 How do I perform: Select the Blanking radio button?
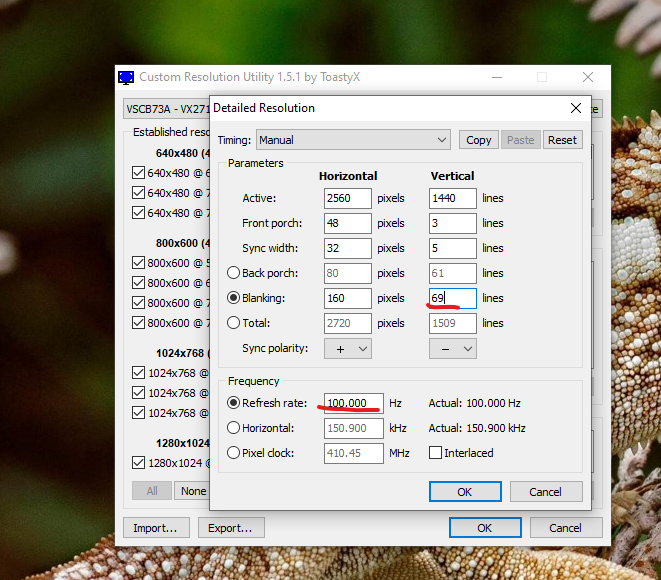(x=233, y=298)
